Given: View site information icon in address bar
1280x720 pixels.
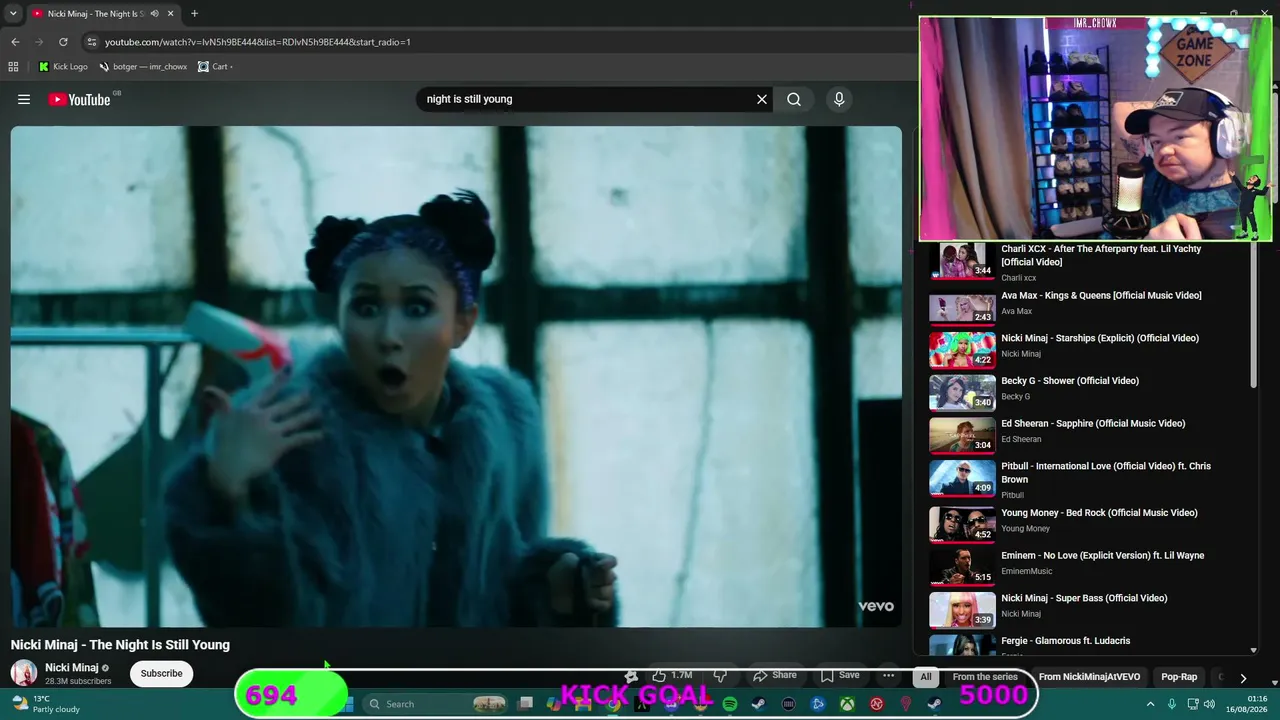Looking at the screenshot, I should (x=92, y=42).
